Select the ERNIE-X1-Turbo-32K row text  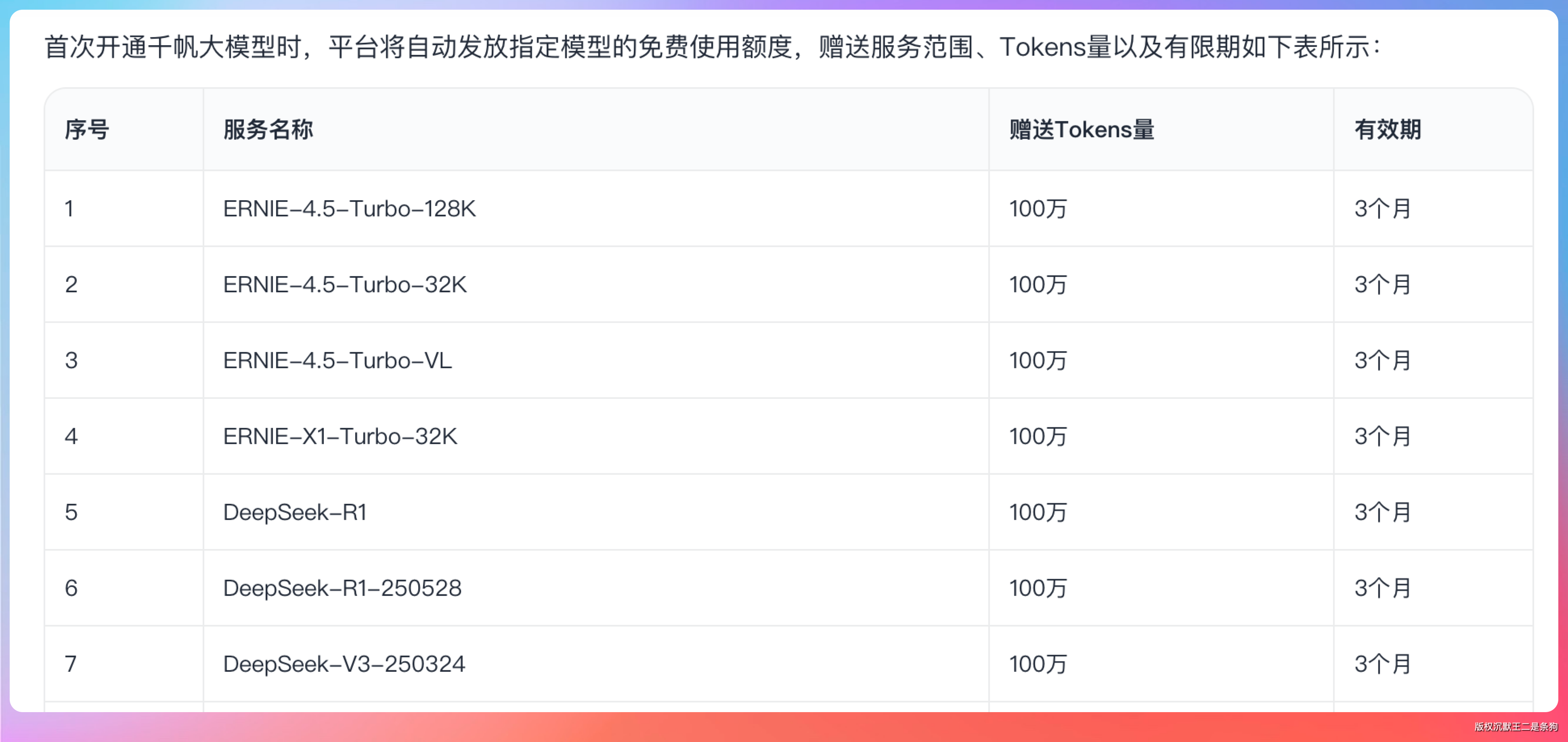click(340, 436)
